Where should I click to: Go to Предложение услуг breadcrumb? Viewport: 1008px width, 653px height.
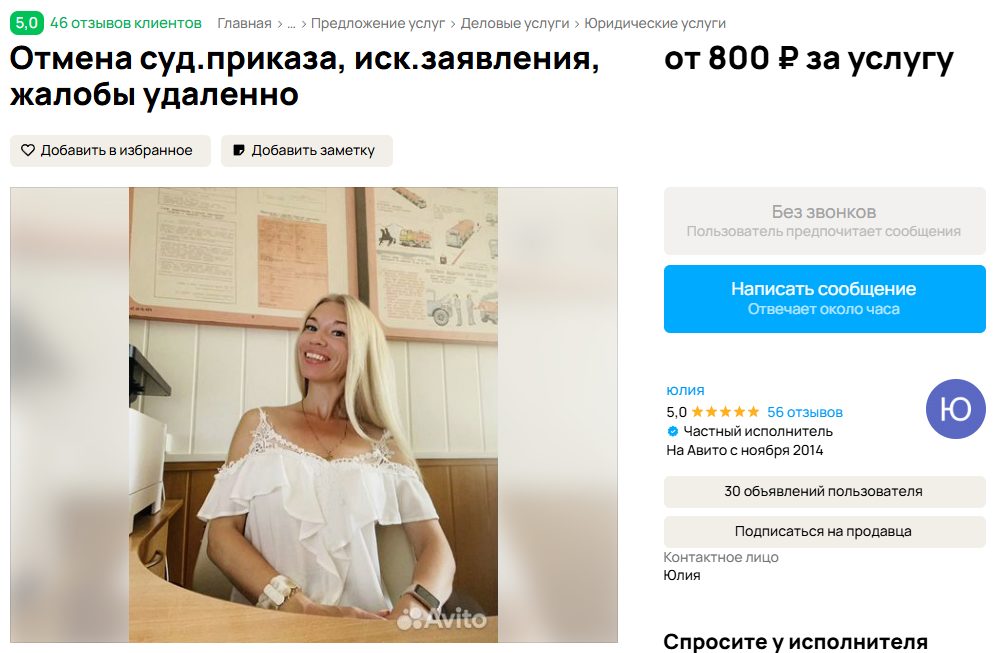(x=378, y=24)
